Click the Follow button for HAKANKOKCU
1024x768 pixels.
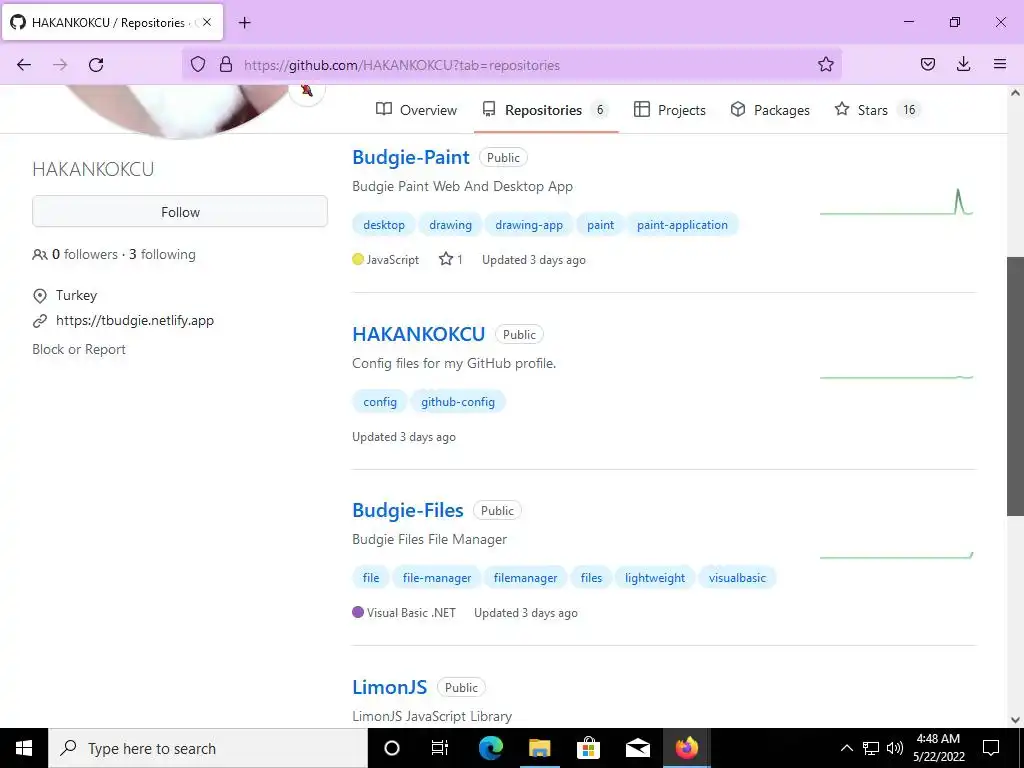pyautogui.click(x=180, y=212)
